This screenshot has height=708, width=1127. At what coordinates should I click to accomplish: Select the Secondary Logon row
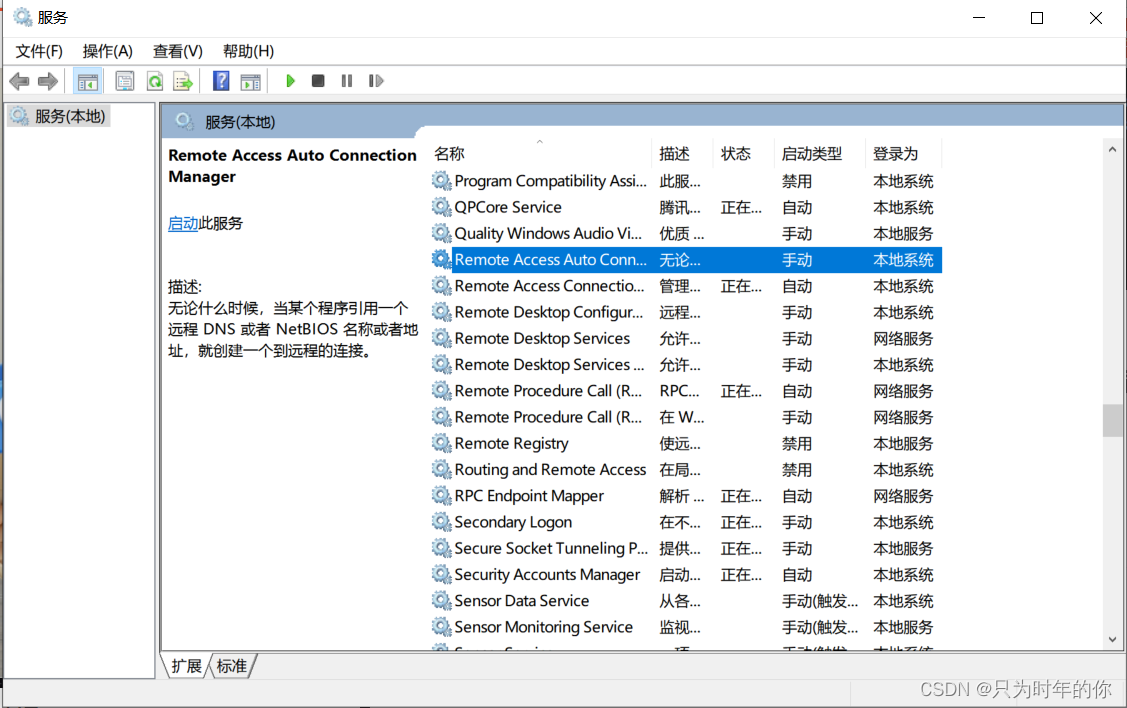point(686,522)
